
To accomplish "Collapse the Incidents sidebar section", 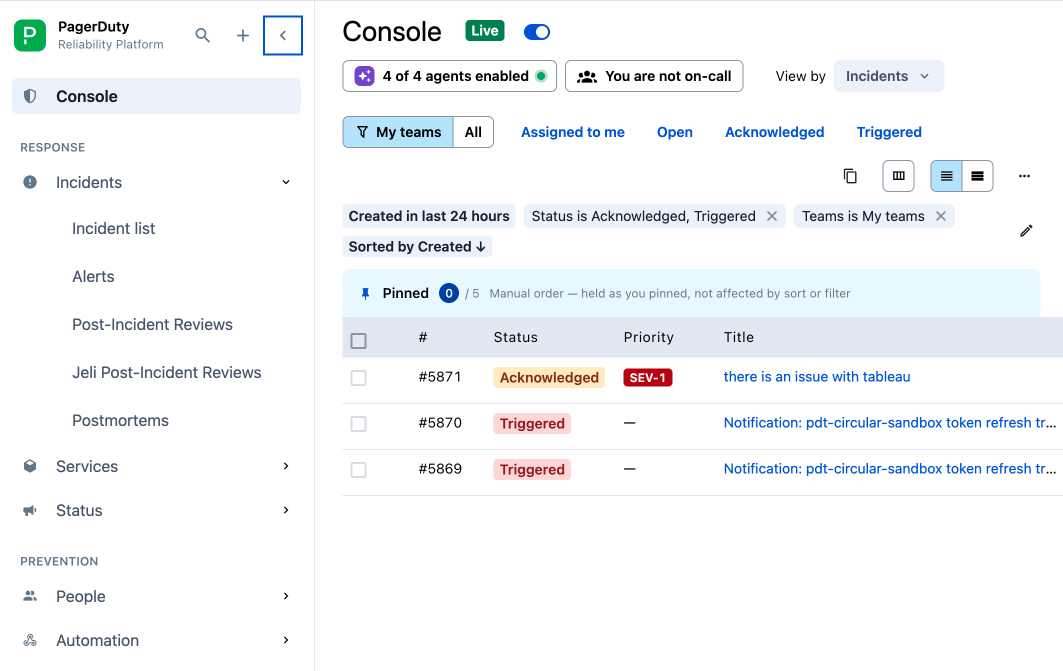I will [286, 182].
